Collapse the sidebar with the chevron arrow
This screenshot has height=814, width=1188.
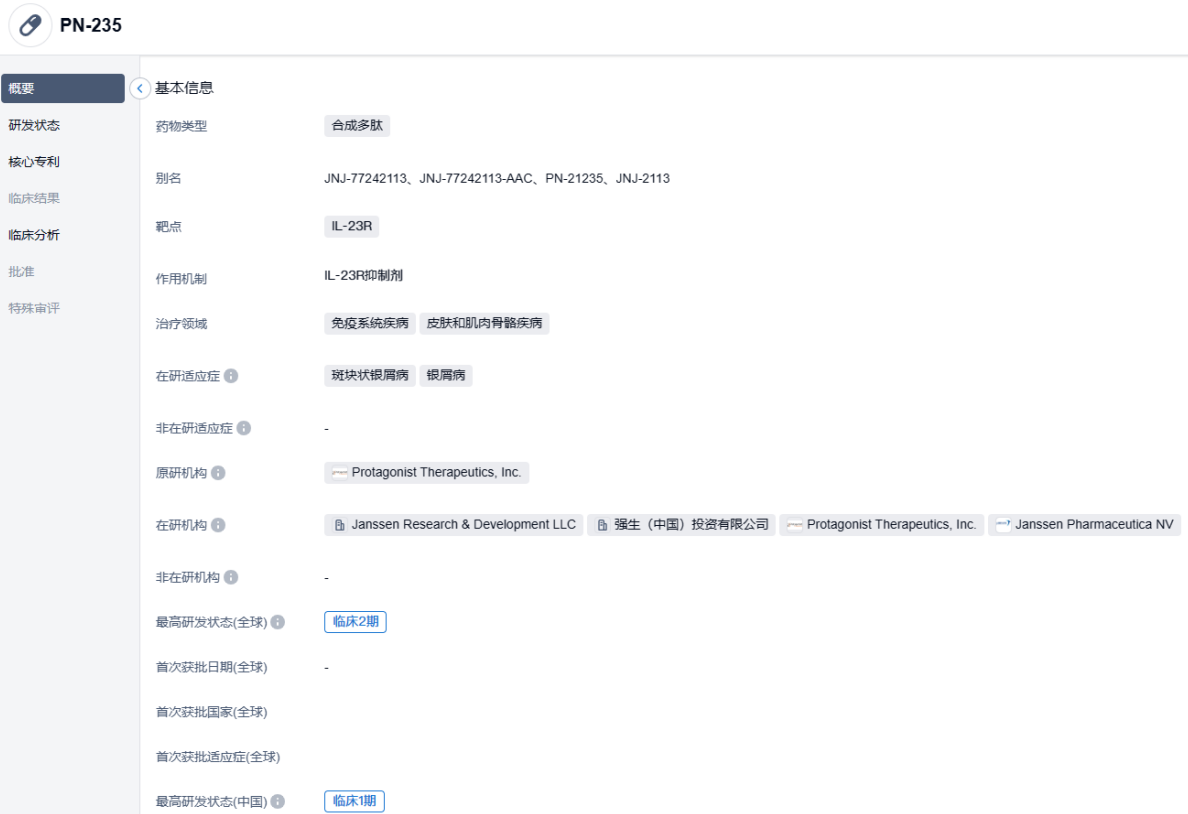(140, 88)
